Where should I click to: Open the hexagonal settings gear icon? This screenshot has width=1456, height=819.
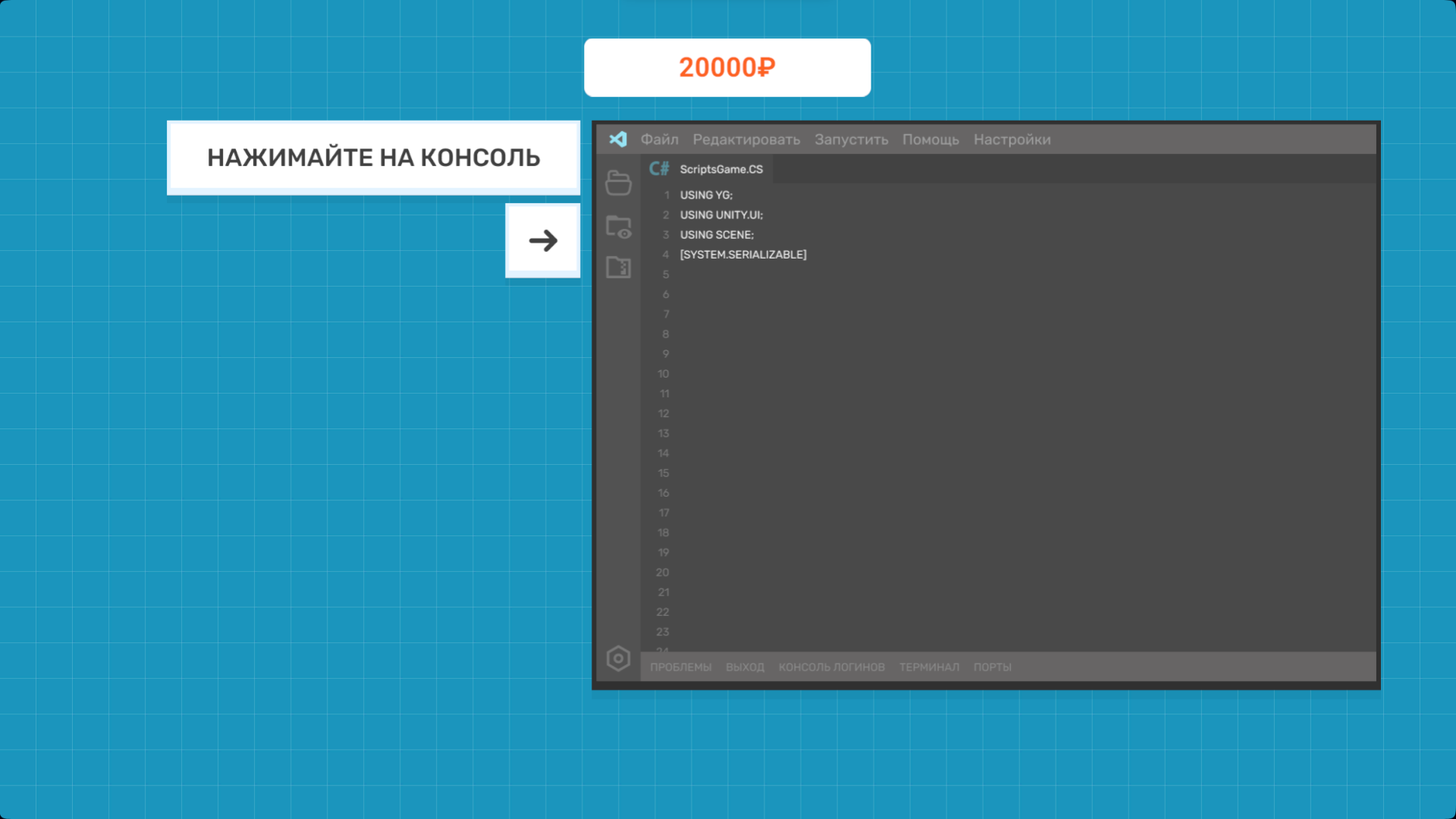point(618,658)
